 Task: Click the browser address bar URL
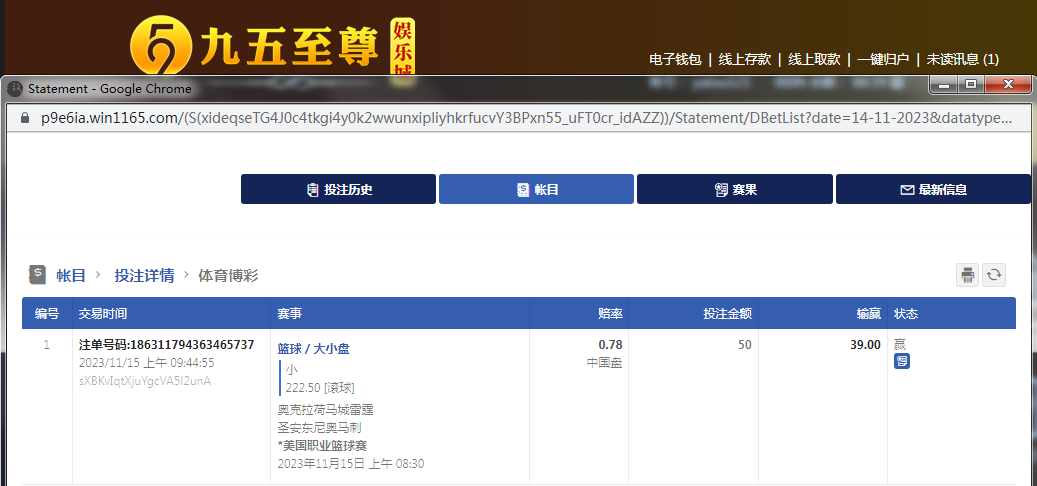point(526,118)
